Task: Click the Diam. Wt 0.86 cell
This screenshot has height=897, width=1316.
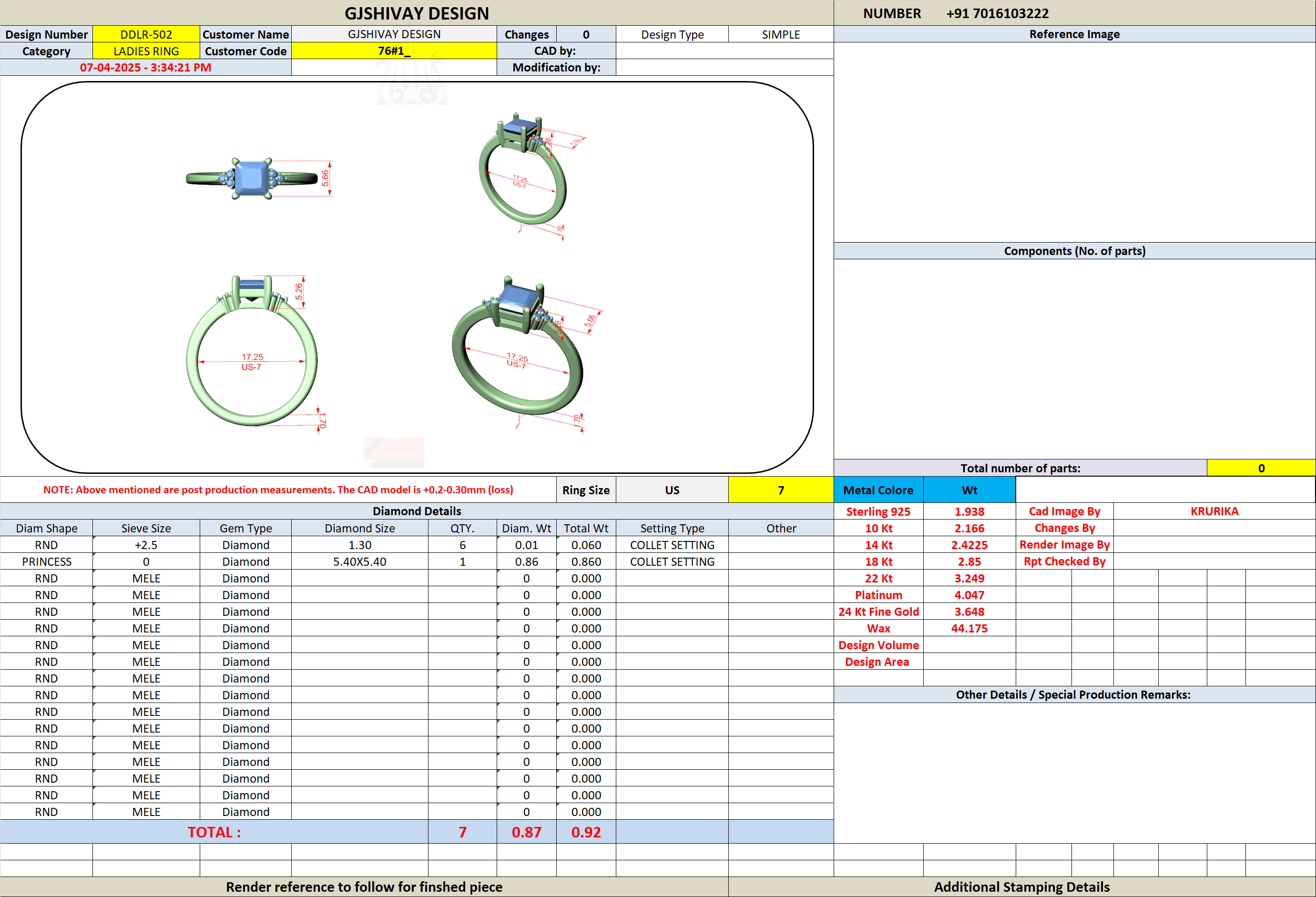Action: coord(527,562)
